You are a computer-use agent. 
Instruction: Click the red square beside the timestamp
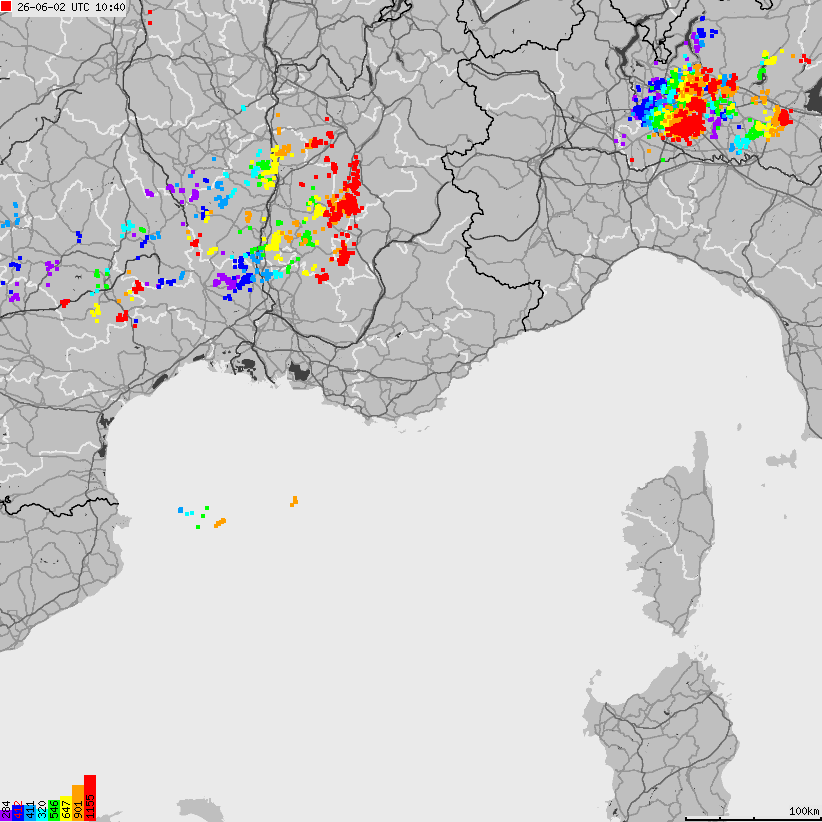coord(6,7)
